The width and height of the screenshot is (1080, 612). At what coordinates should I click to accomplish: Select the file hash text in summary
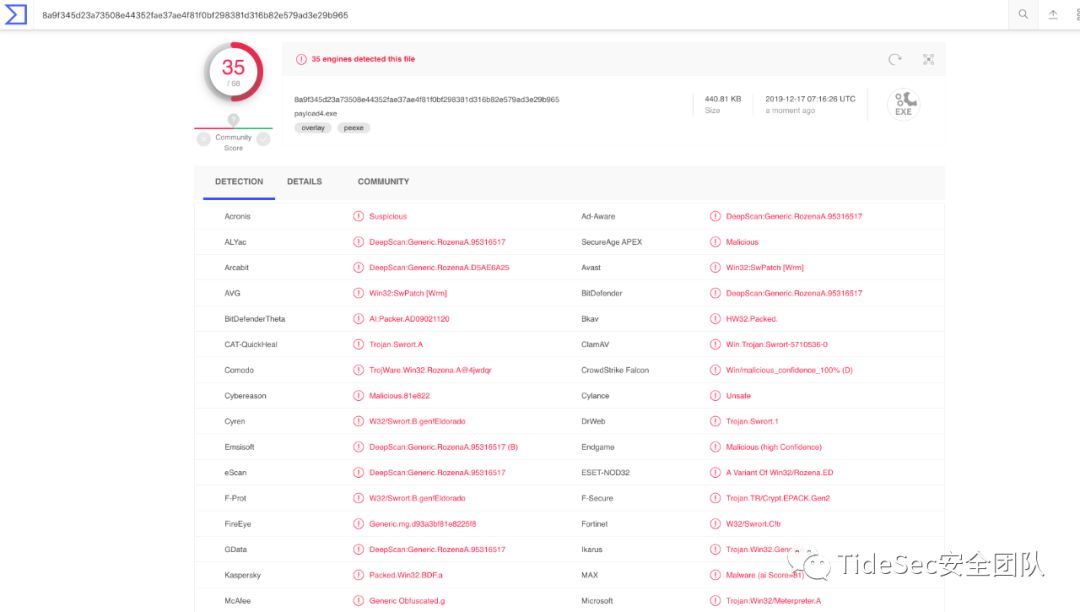coord(426,99)
